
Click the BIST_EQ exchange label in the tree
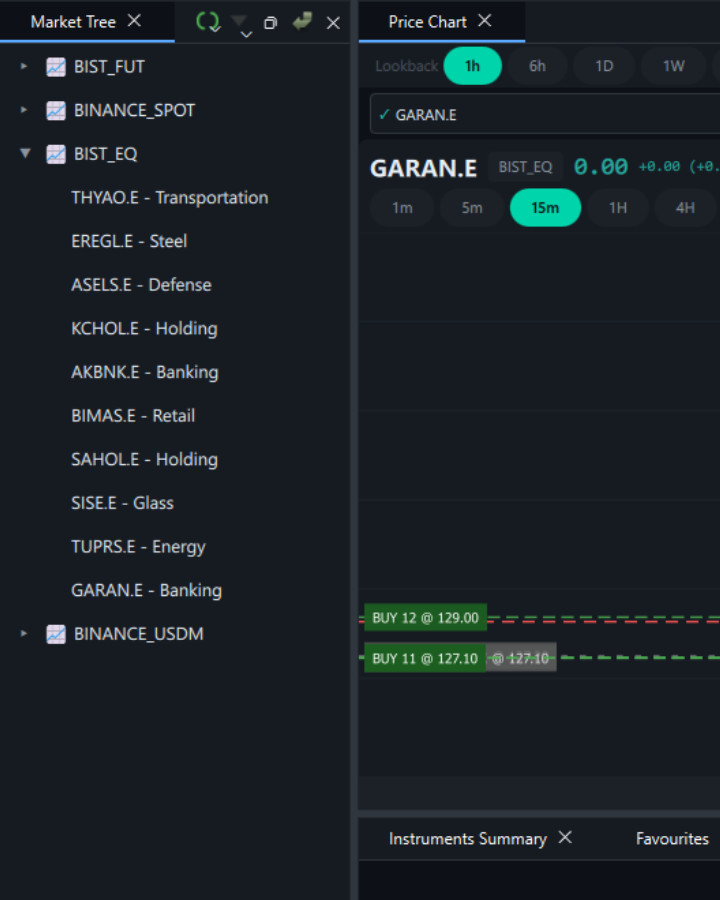(x=106, y=154)
